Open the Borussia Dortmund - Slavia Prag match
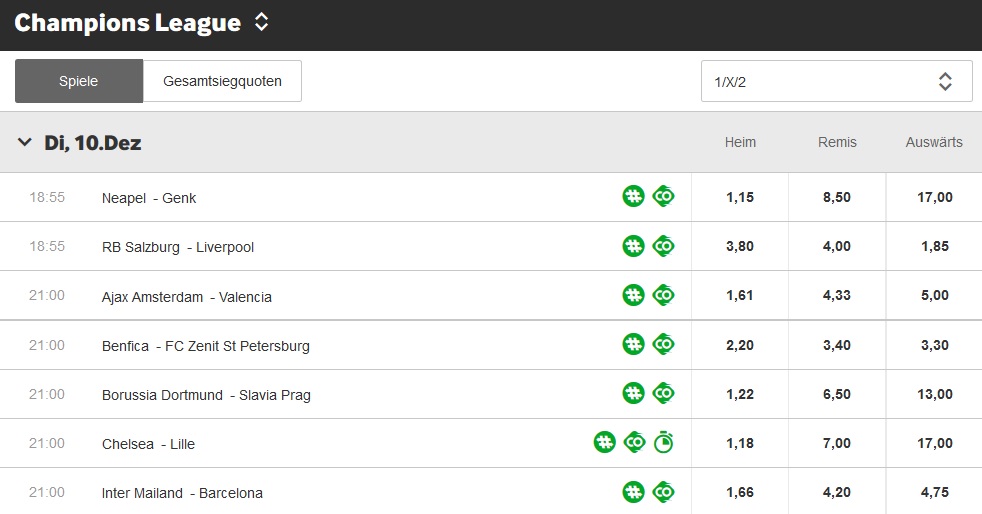Image resolution: width=982 pixels, height=514 pixels. click(206, 395)
